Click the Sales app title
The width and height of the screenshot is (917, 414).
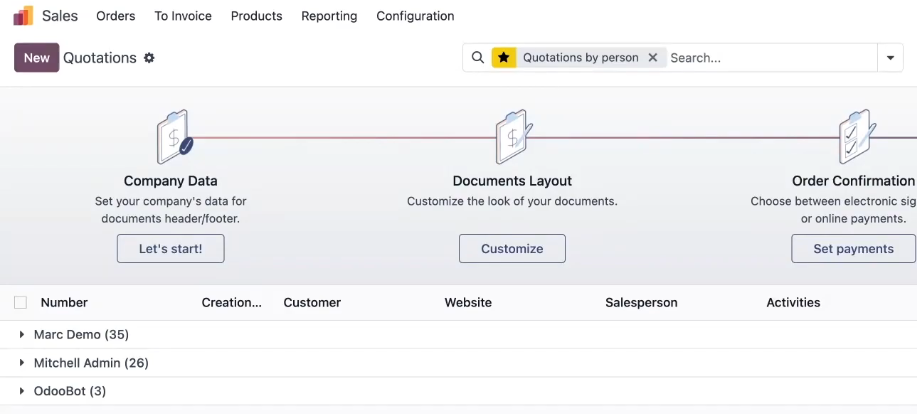[x=60, y=16]
